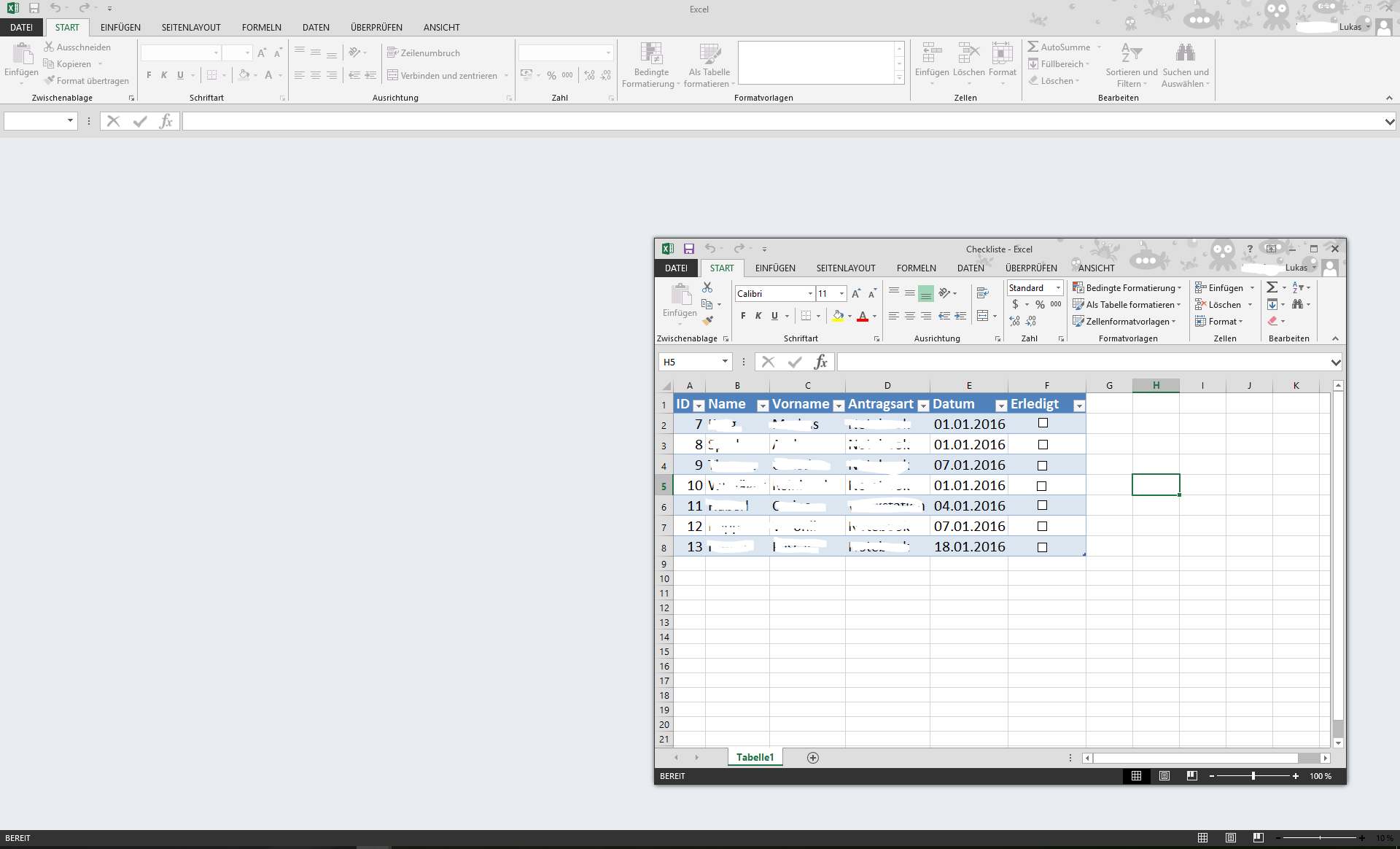1400x849 pixels.
Task: Open the FORMELN tab in Checkliste window
Action: 916,268
